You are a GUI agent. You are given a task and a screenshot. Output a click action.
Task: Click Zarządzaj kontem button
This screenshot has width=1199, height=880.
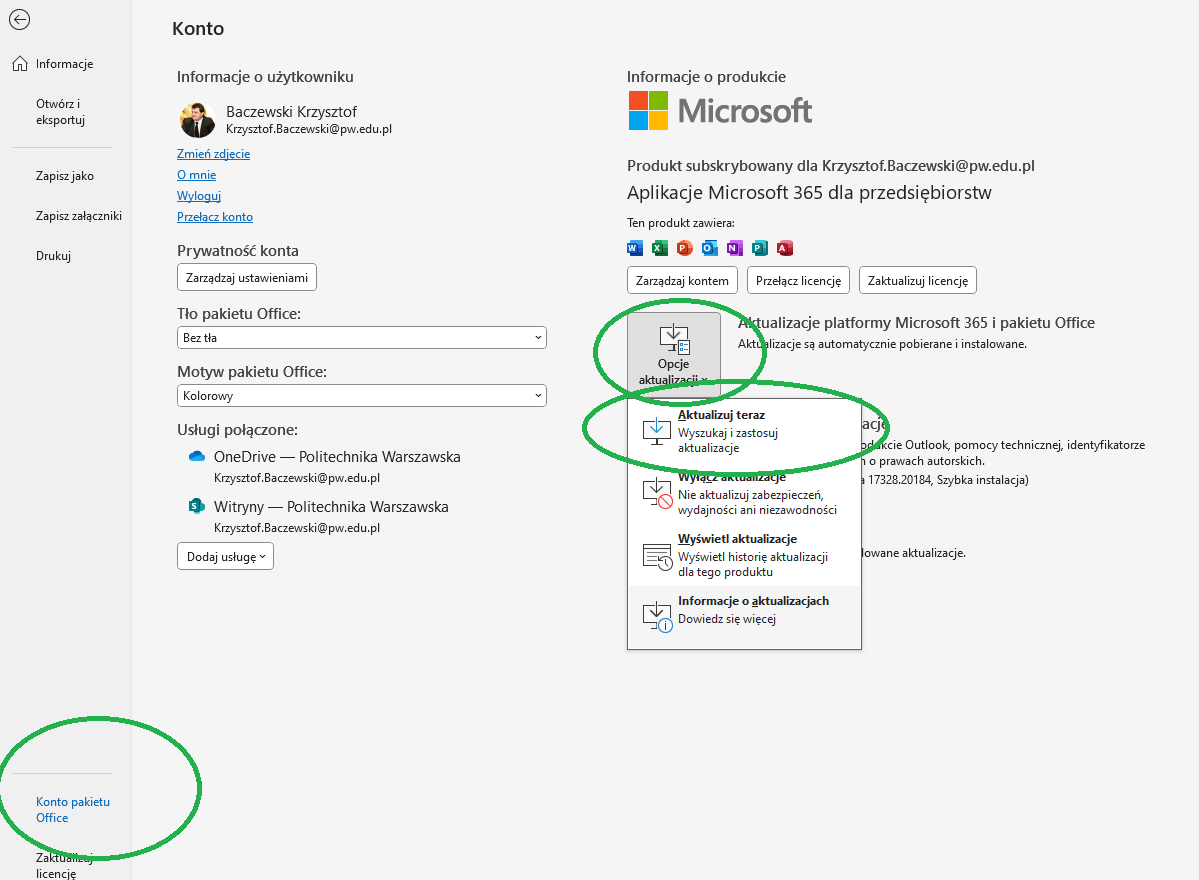click(682, 281)
